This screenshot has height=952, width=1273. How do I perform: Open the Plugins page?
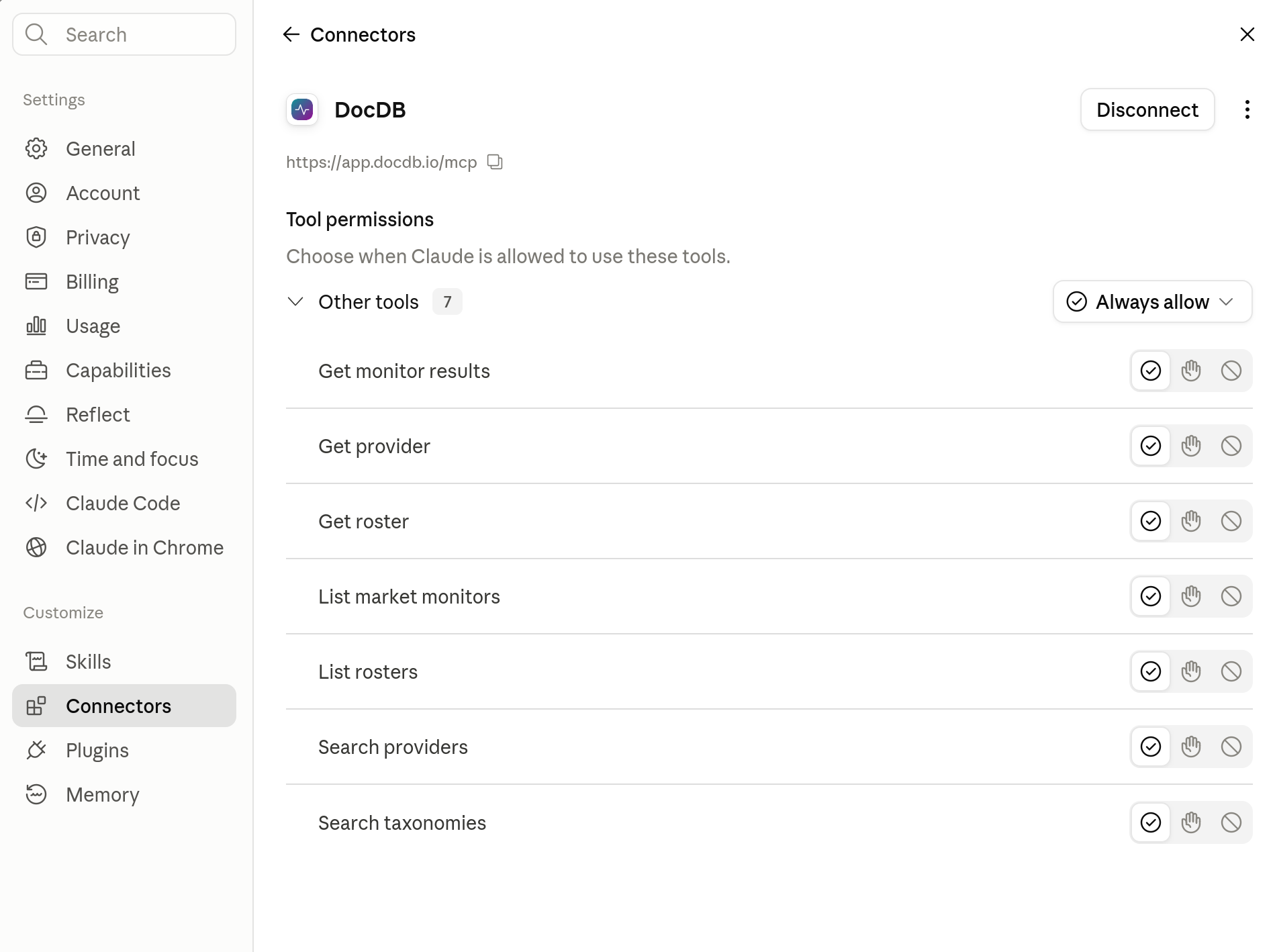click(124, 750)
